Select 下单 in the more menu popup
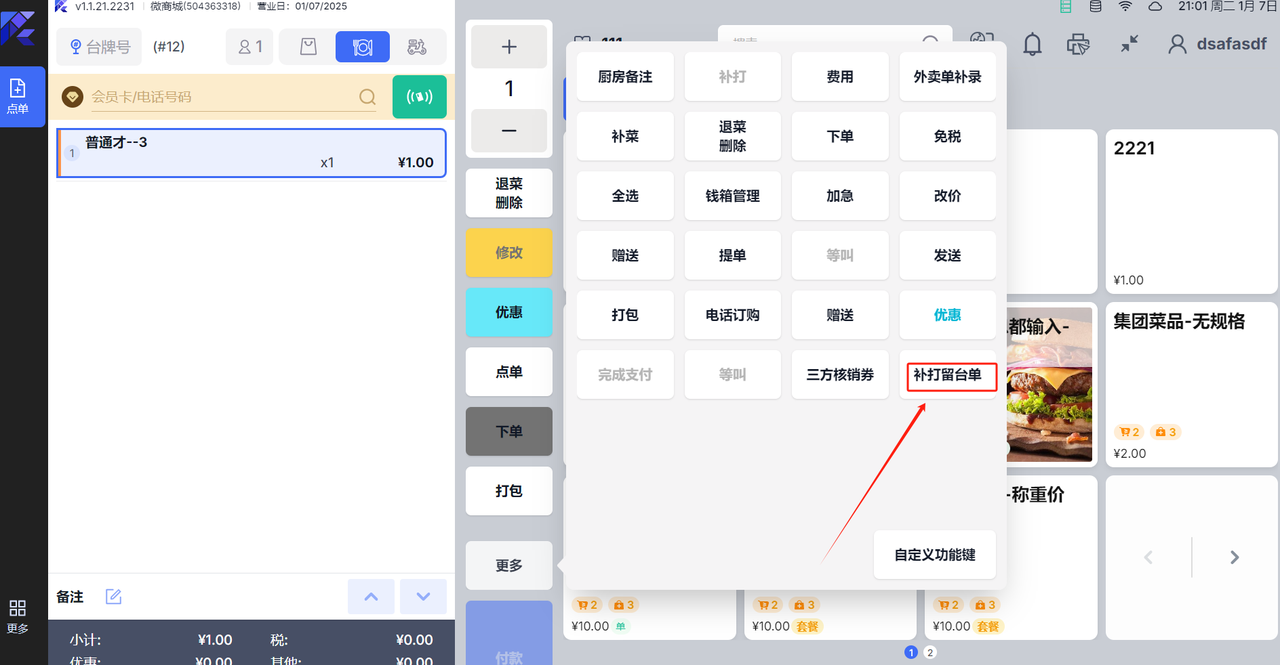Screen dimensions: 1280x665 (840, 136)
